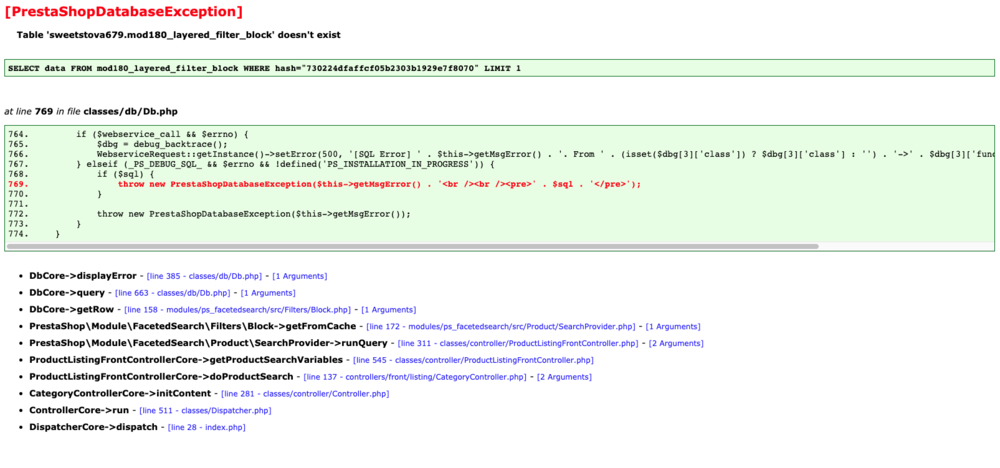1000x468 pixels.
Task: Click the doProductSearch trace entry
Action: (161, 377)
